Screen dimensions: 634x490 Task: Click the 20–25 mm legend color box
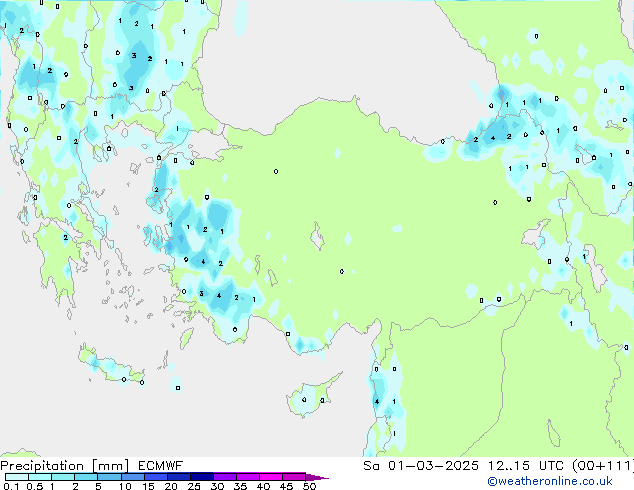pyautogui.click(x=178, y=477)
